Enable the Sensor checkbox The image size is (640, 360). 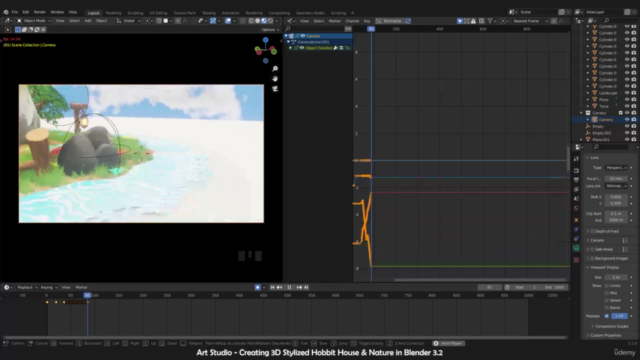click(607, 300)
